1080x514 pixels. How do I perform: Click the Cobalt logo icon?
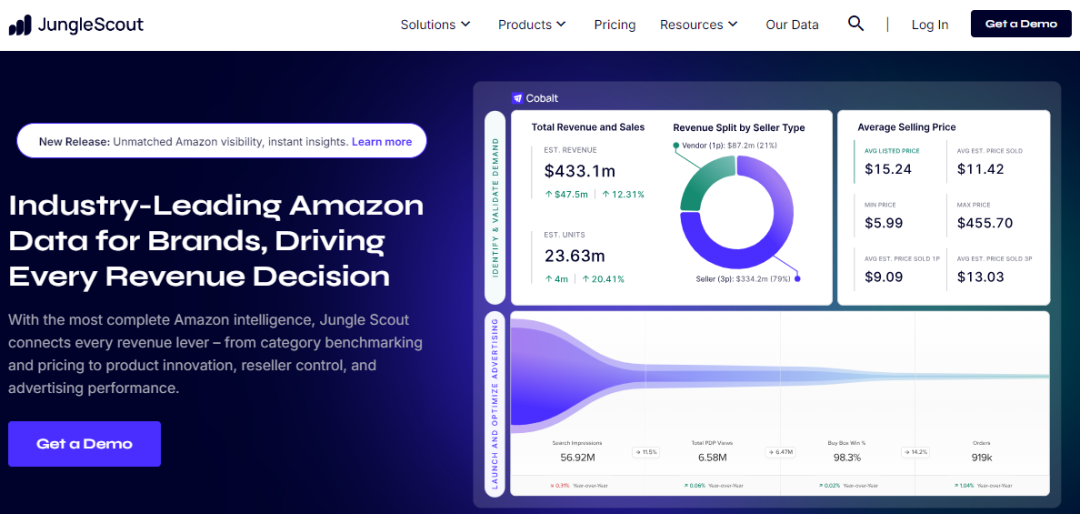(x=517, y=98)
